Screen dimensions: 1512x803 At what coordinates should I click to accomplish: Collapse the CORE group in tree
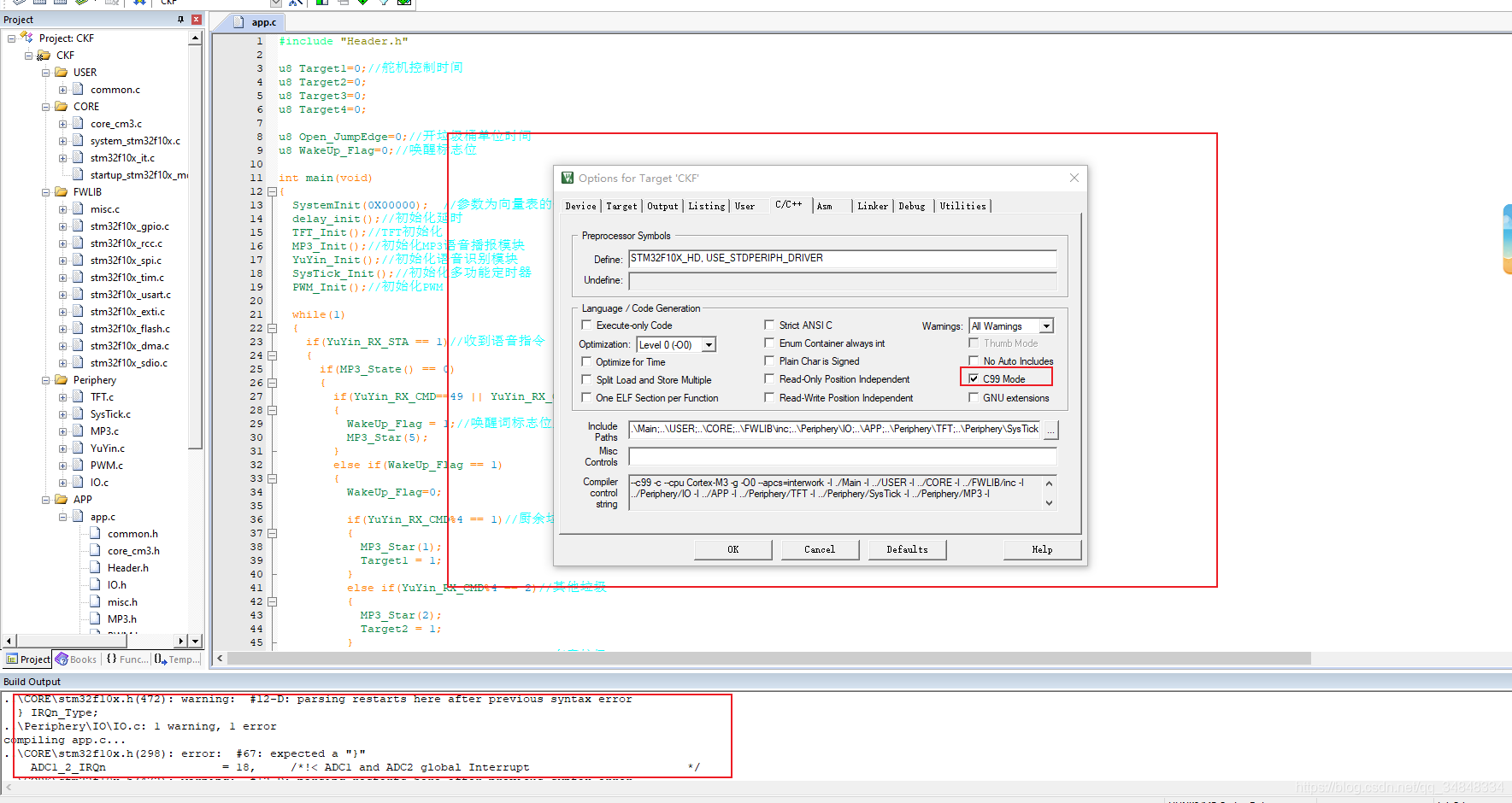click(45, 106)
